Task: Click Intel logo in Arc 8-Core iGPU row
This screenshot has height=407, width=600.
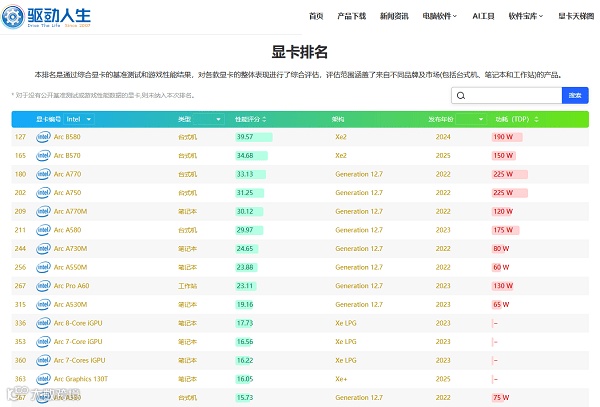Action: click(43, 323)
